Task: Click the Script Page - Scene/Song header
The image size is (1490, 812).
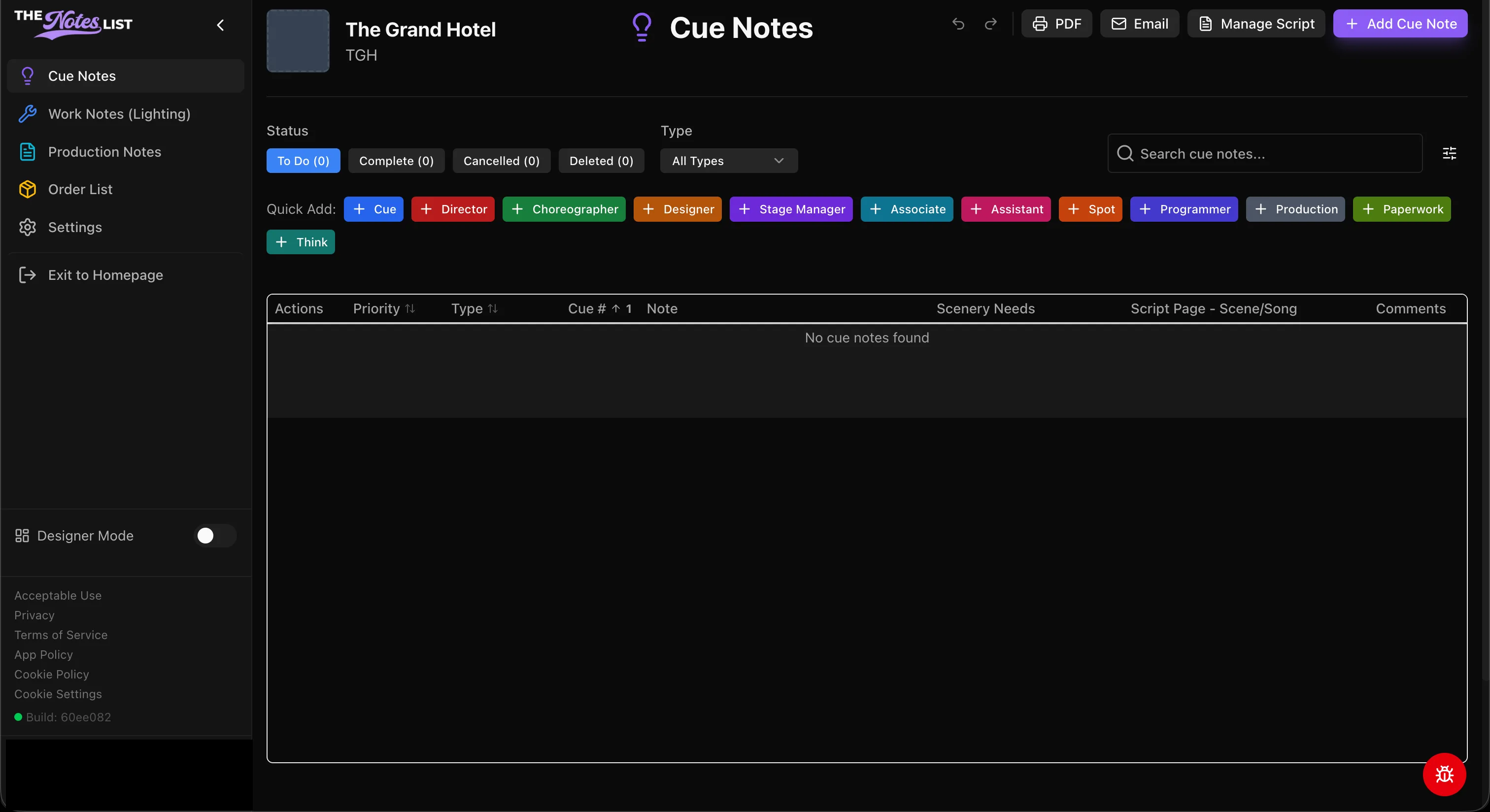Action: point(1214,308)
